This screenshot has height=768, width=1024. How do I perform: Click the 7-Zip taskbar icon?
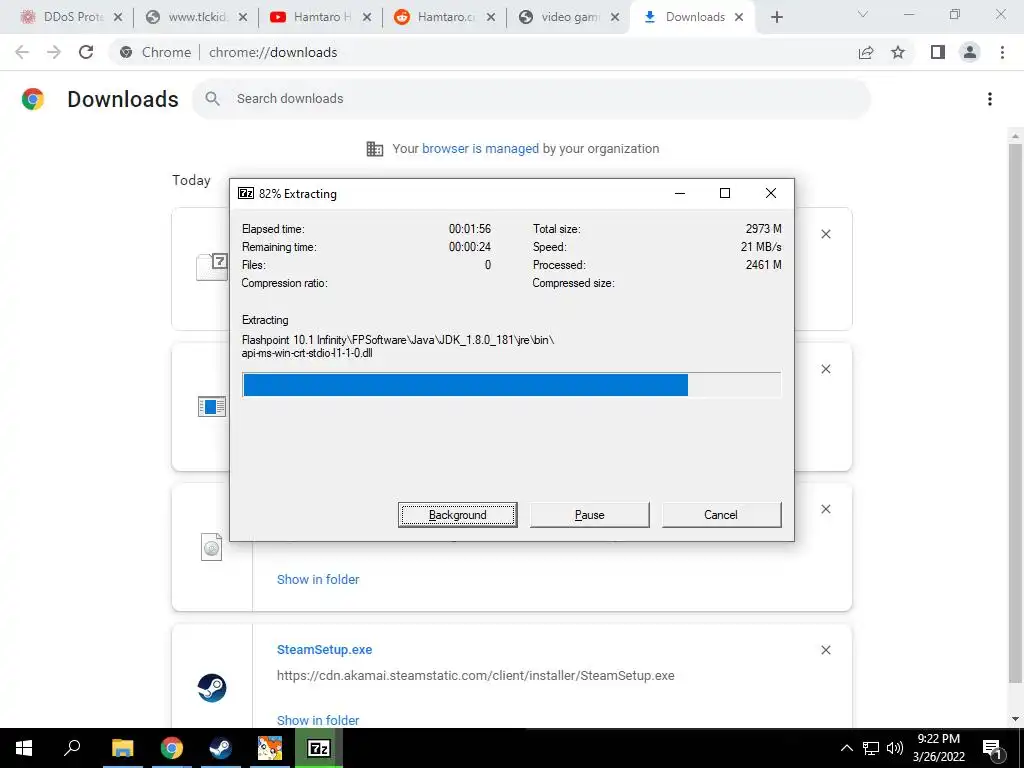pyautogui.click(x=319, y=748)
